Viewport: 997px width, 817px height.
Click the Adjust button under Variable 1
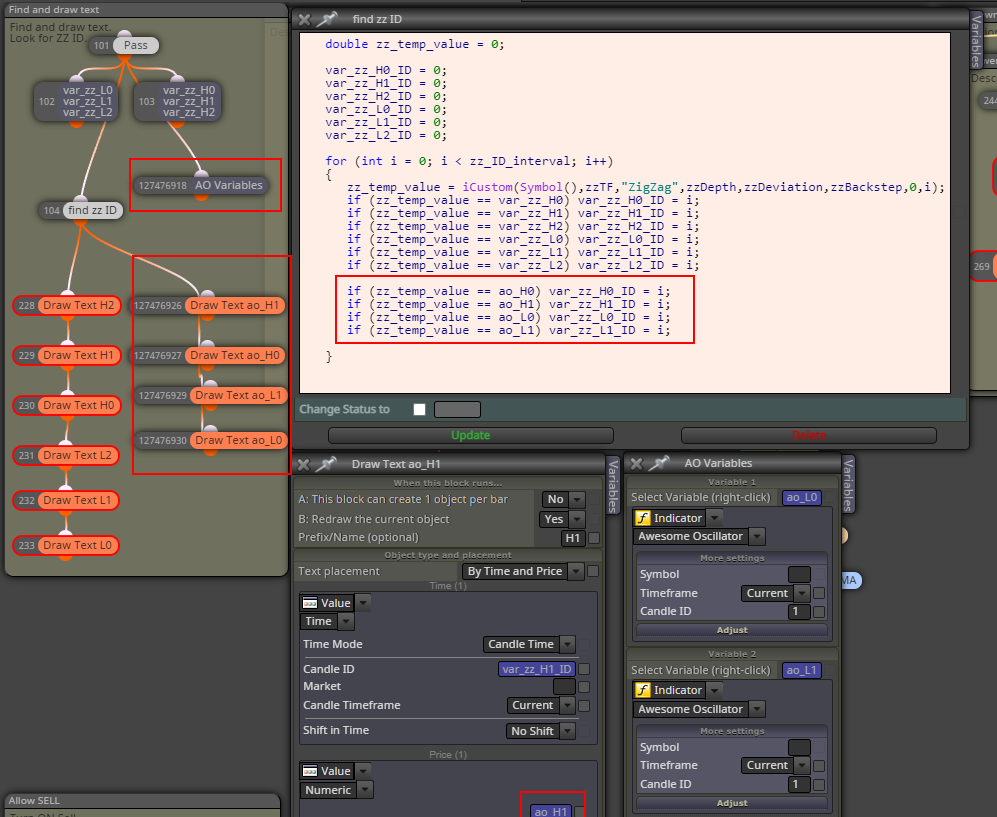(x=732, y=630)
